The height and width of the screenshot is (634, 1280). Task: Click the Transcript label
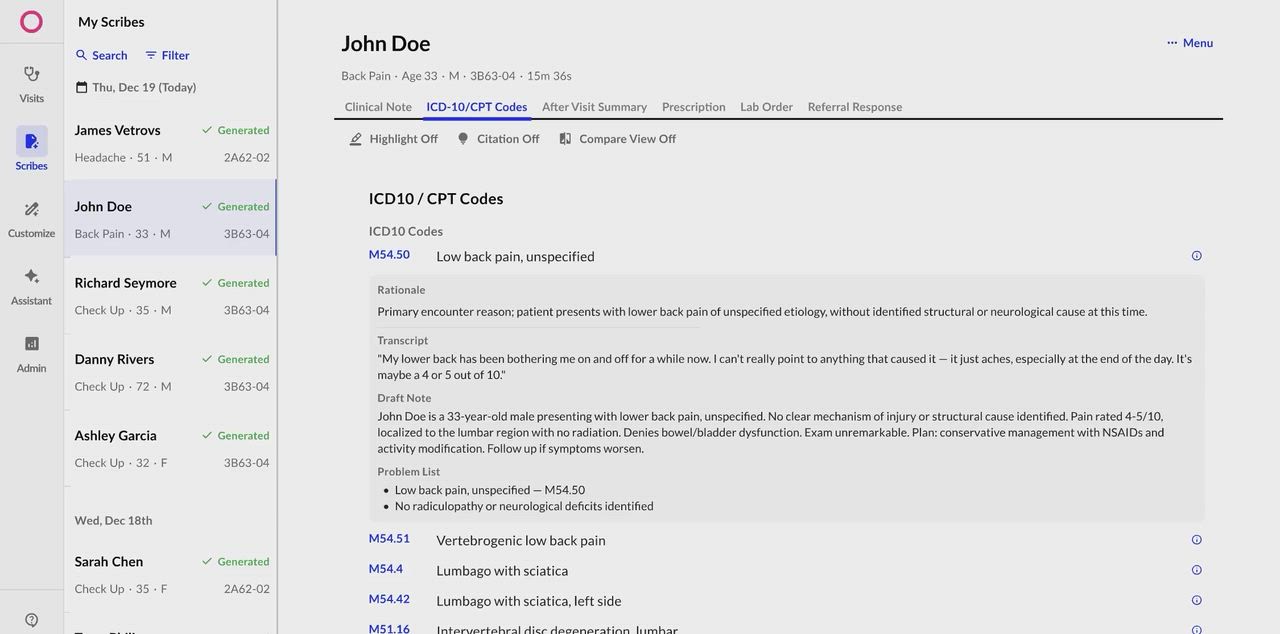403,341
